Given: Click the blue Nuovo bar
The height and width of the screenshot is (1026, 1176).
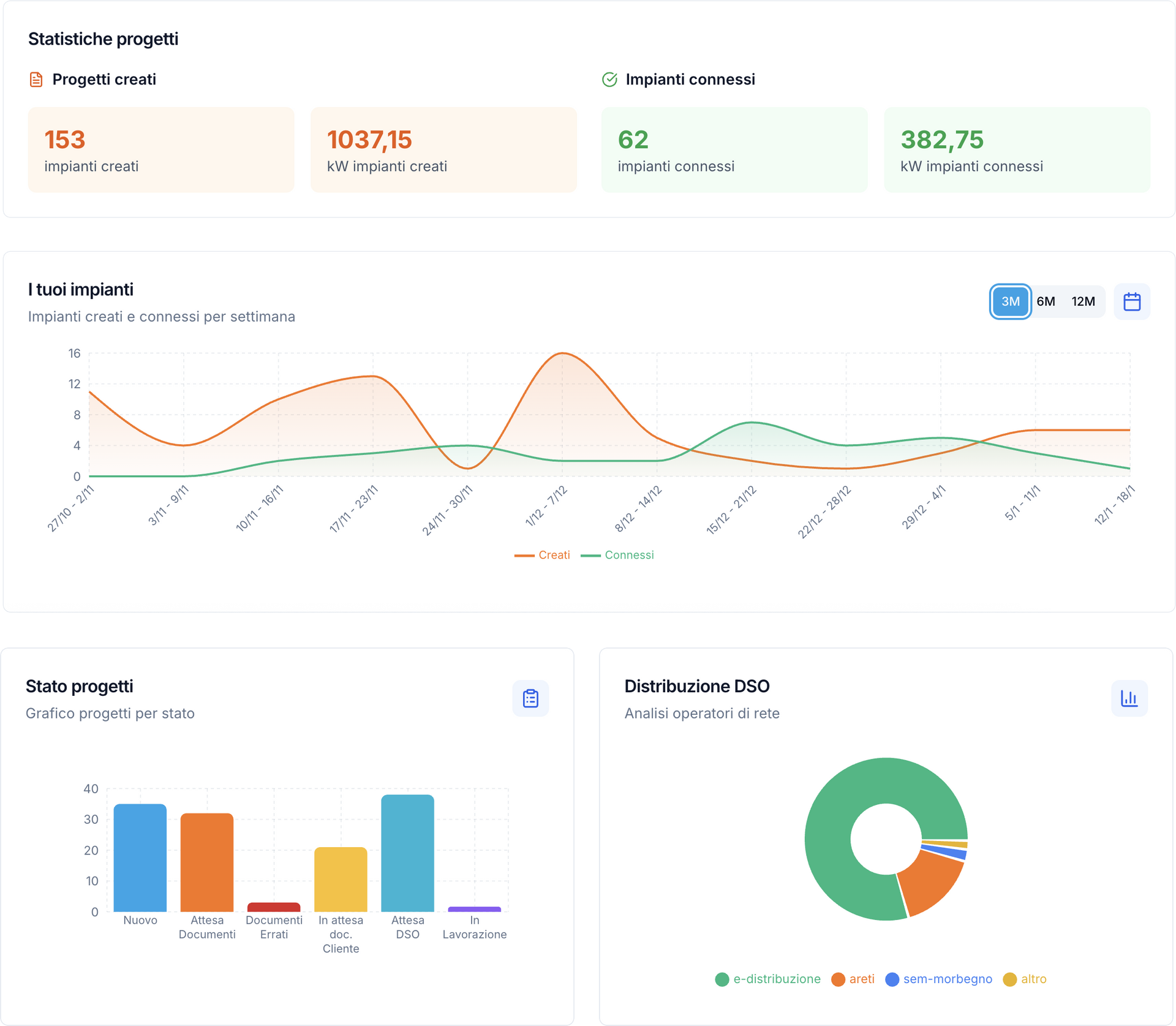Looking at the screenshot, I should [x=140, y=858].
